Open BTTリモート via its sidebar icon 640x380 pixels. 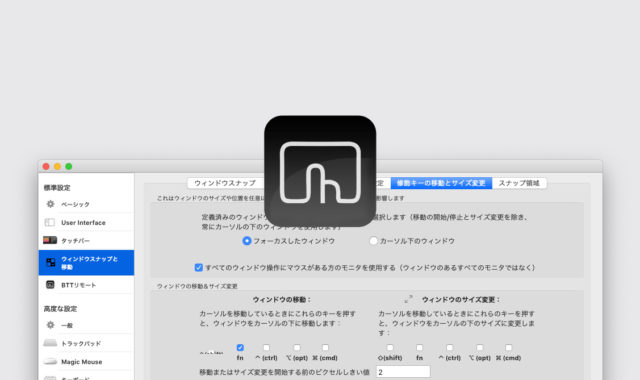coord(50,284)
